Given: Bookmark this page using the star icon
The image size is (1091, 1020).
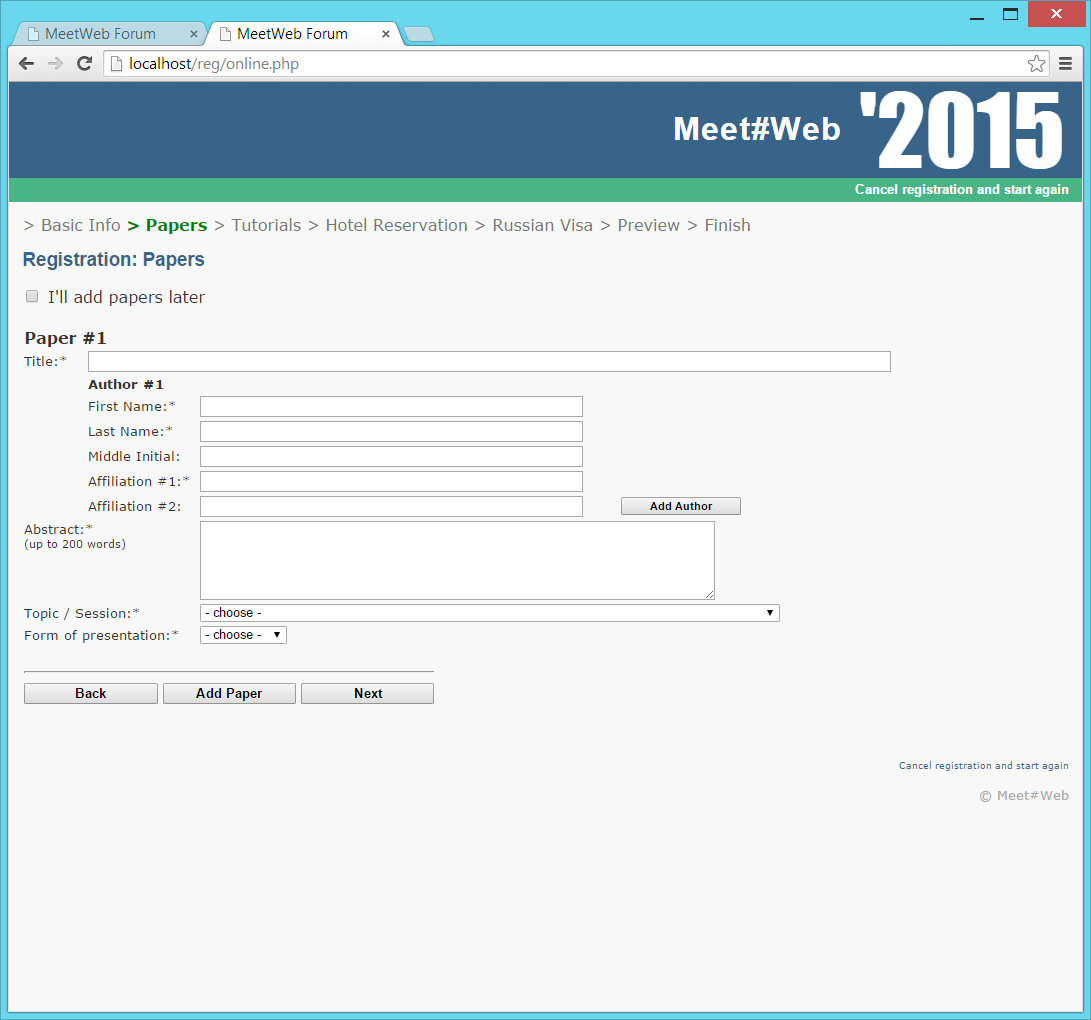Looking at the screenshot, I should (1036, 63).
